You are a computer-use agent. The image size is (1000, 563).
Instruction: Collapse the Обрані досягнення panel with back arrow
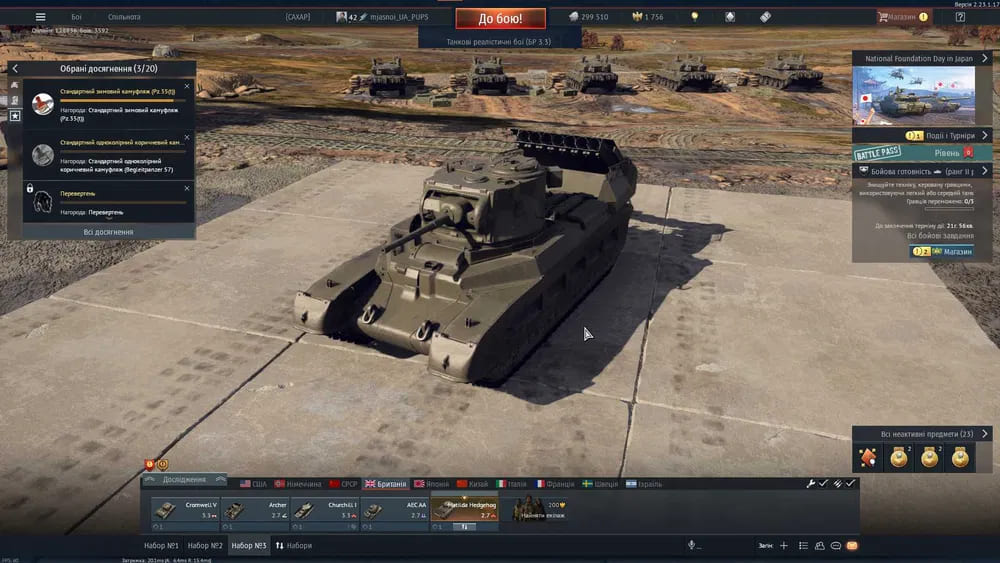[15, 69]
